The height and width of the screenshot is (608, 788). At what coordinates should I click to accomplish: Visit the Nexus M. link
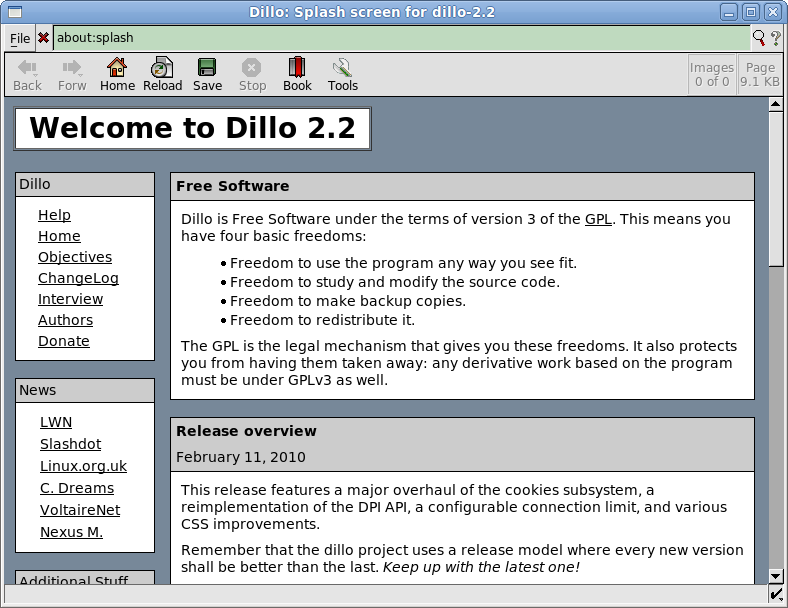tap(71, 532)
